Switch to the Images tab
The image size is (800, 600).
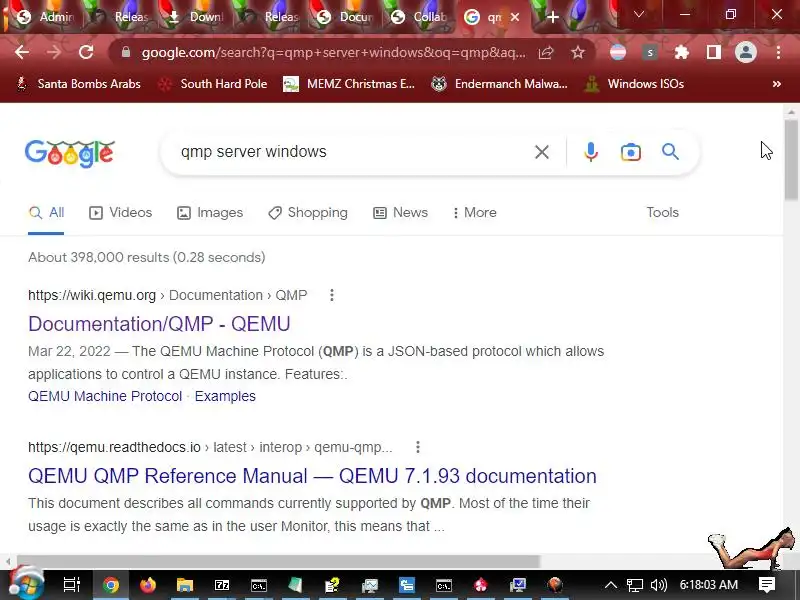(x=210, y=213)
